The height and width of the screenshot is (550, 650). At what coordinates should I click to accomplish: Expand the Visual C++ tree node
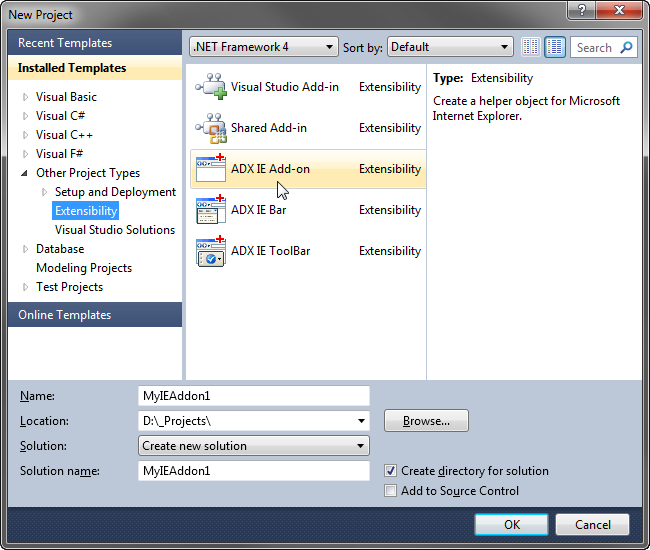click(25, 135)
